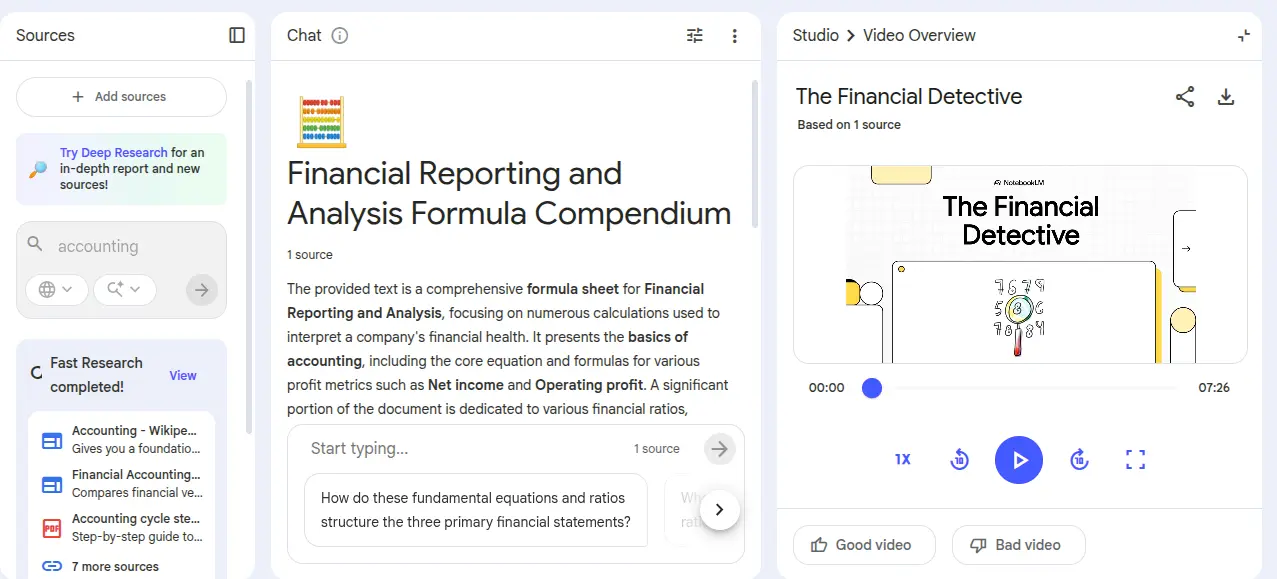
Task: Download the video overview
Action: pos(1226,97)
